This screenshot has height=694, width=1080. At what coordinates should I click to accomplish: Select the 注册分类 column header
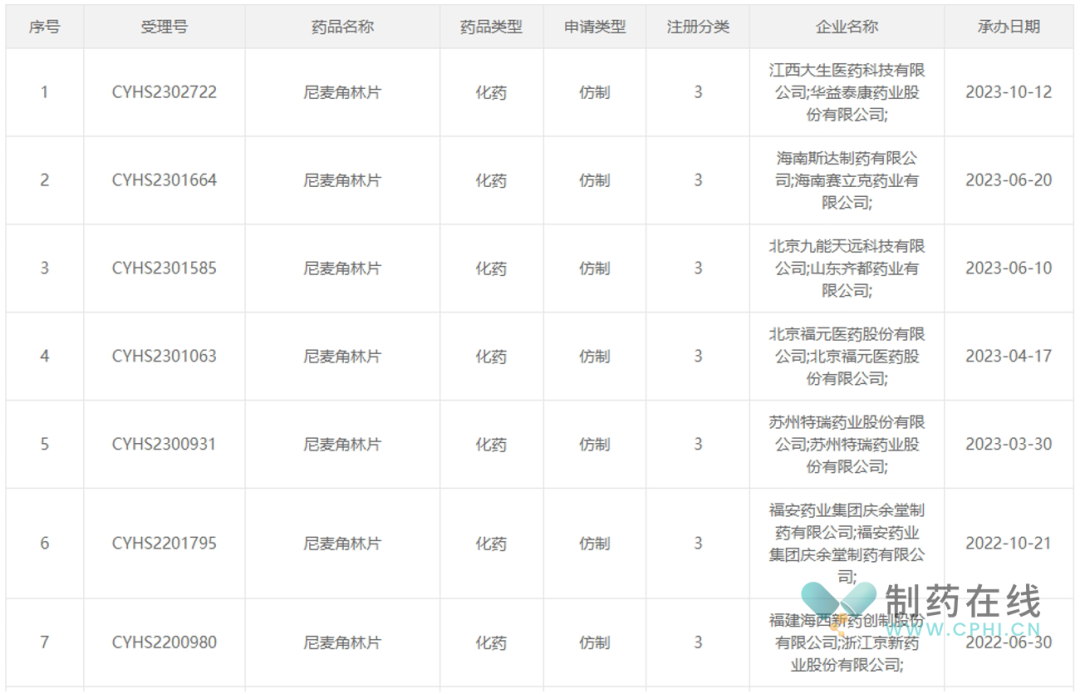tap(698, 27)
